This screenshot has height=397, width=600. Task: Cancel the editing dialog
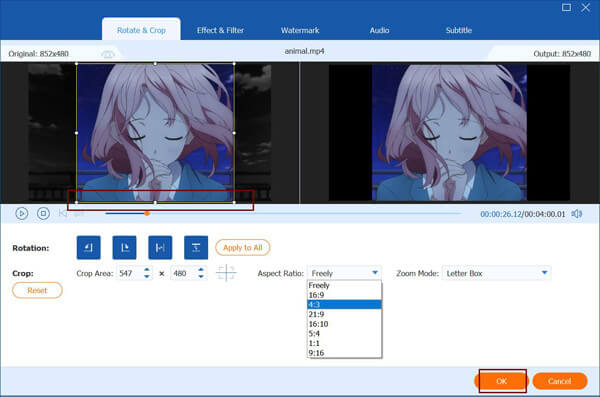point(559,381)
